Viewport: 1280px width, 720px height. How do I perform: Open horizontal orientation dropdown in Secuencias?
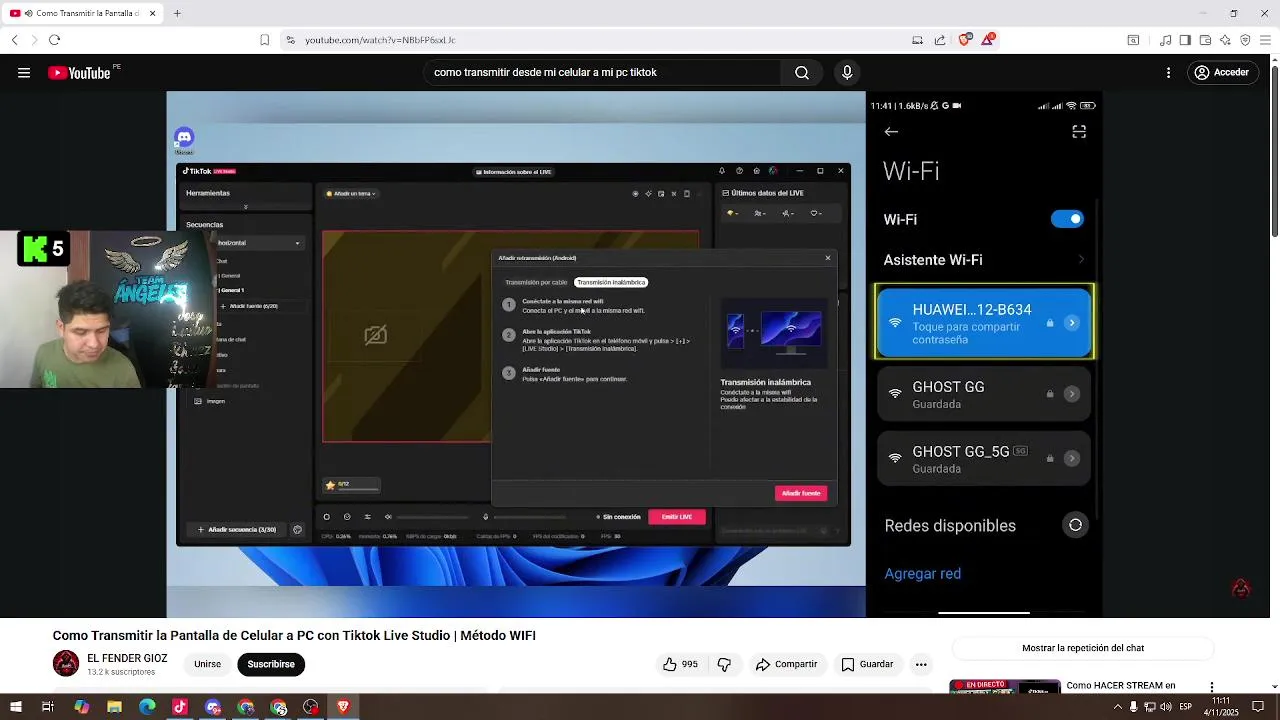[x=260, y=243]
